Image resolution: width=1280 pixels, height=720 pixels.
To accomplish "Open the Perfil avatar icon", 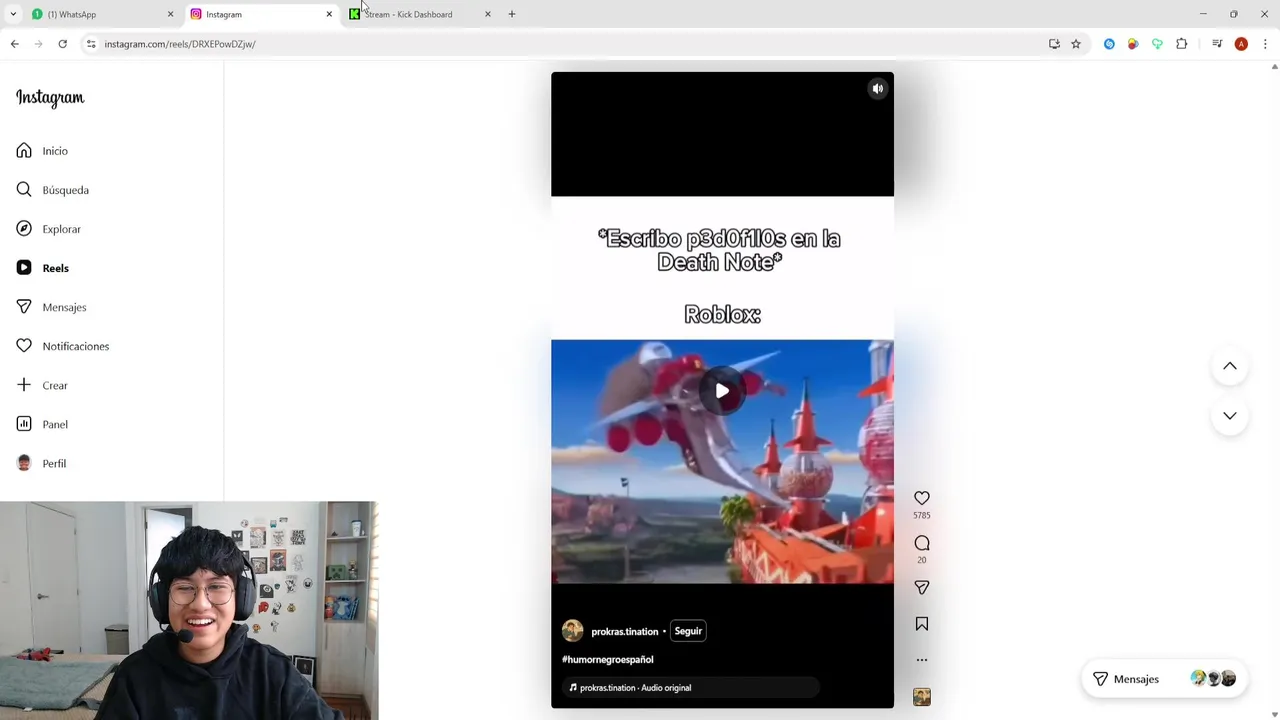I will point(24,463).
